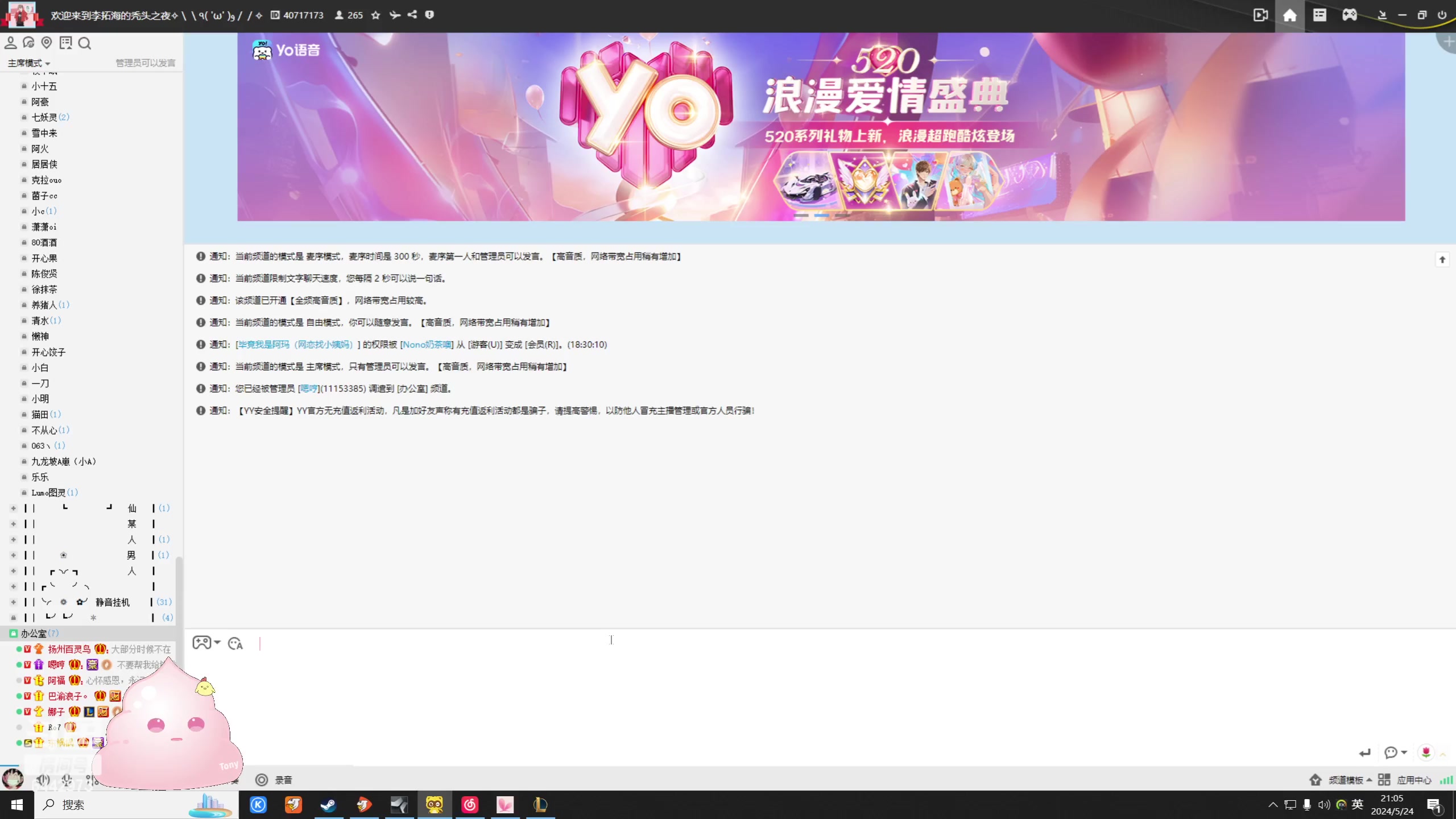Open the 主席模式 mode dropdown
Image resolution: width=1456 pixels, height=819 pixels.
point(29,63)
